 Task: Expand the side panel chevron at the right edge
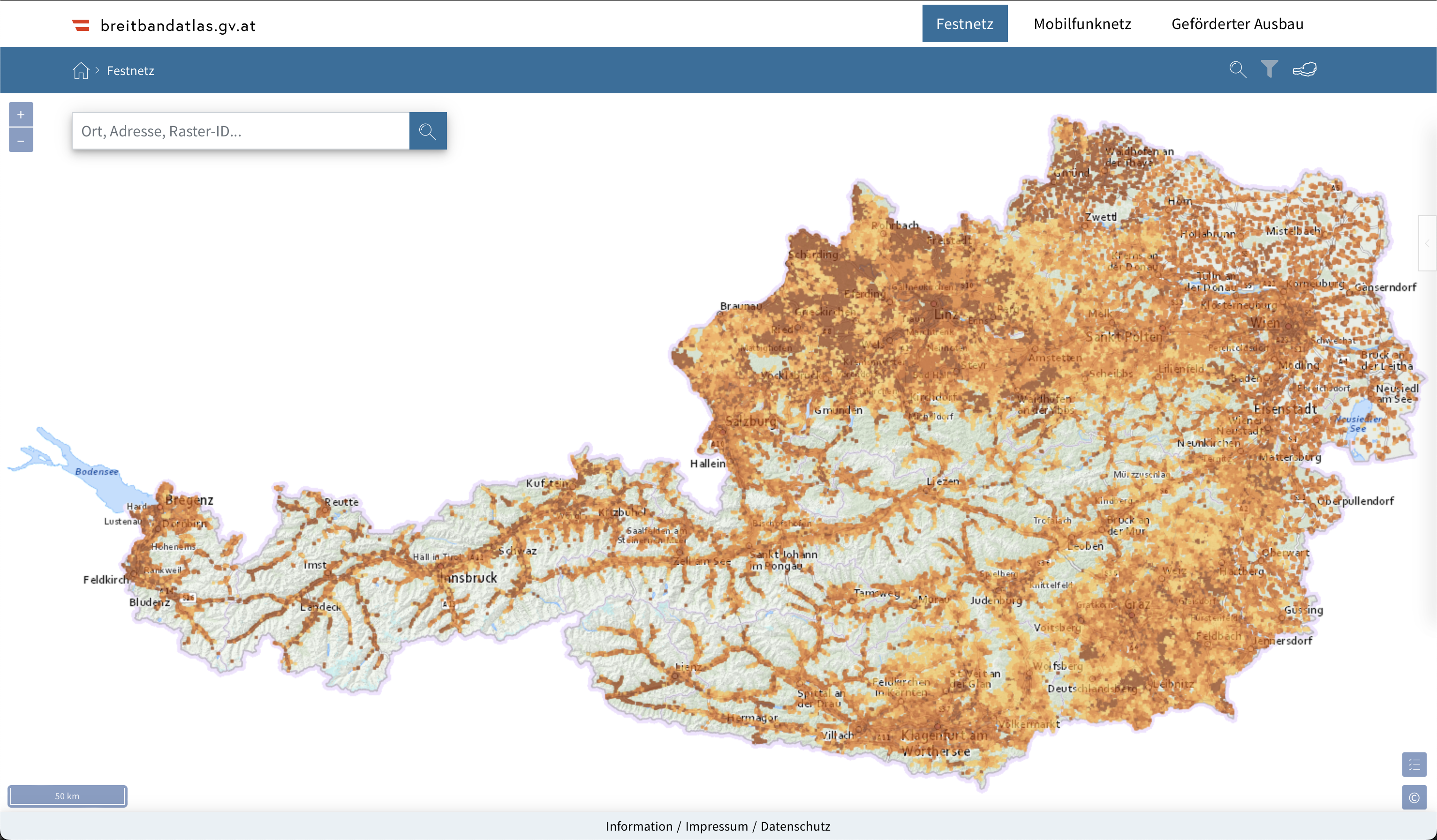coord(1427,243)
